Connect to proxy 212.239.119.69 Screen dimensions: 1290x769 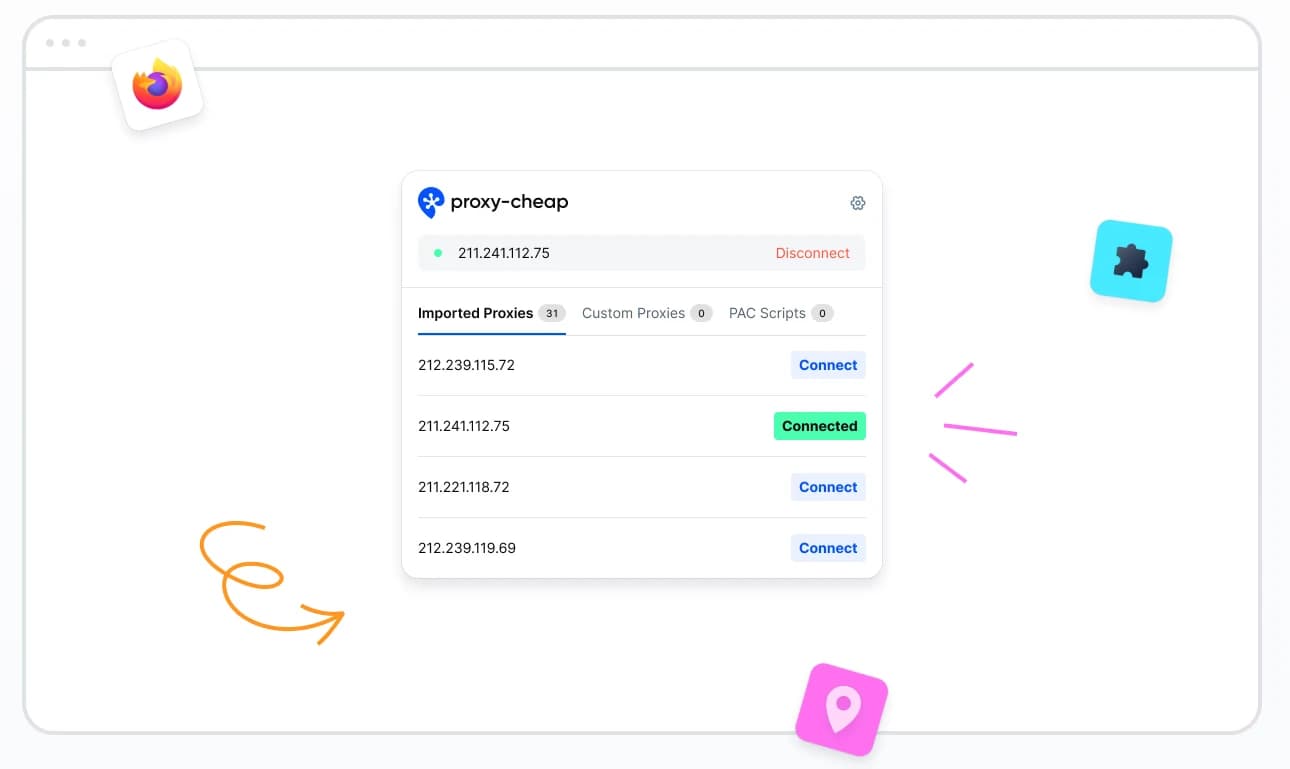828,548
